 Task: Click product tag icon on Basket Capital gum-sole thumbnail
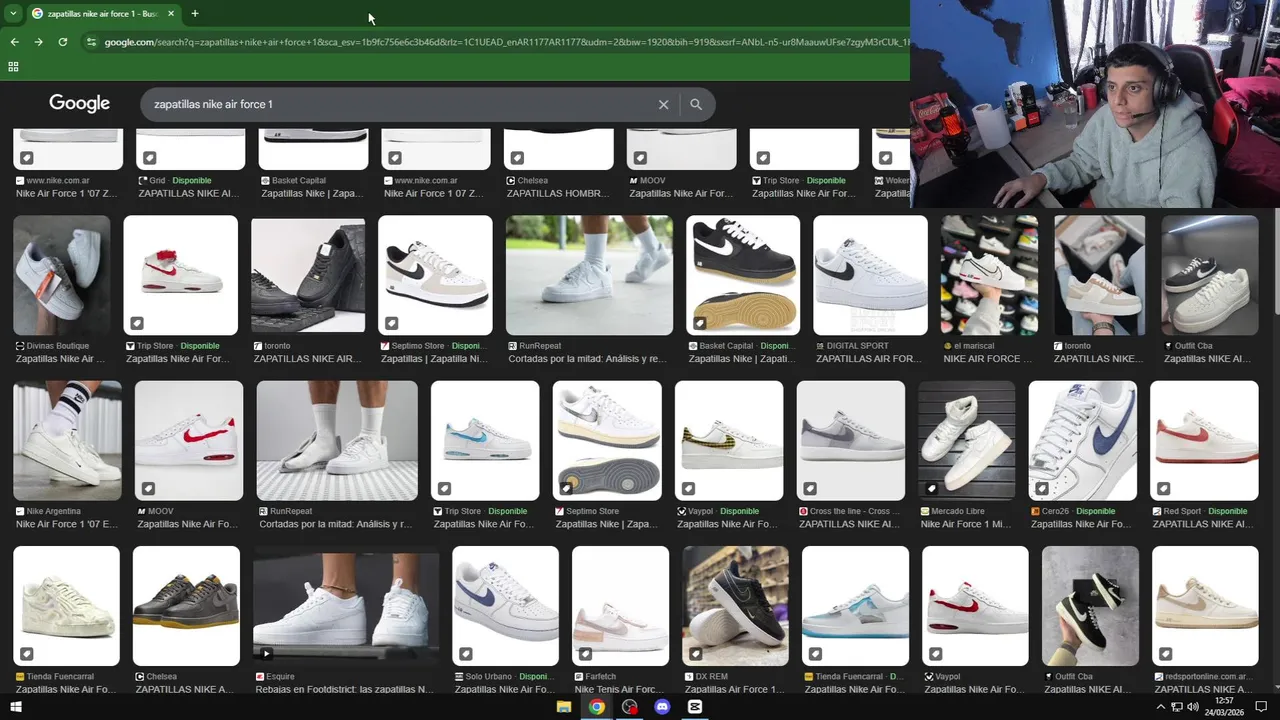click(700, 323)
